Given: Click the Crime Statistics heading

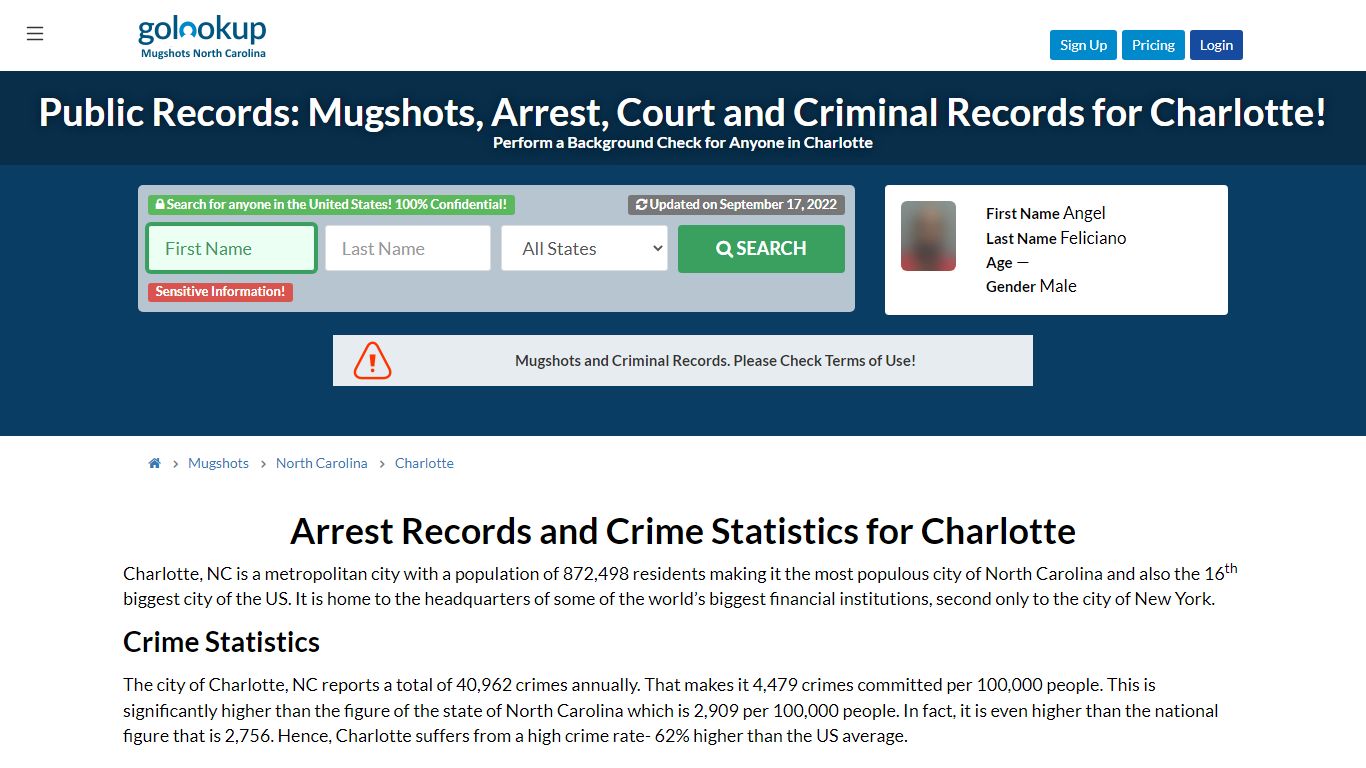Looking at the screenshot, I should click(x=221, y=642).
